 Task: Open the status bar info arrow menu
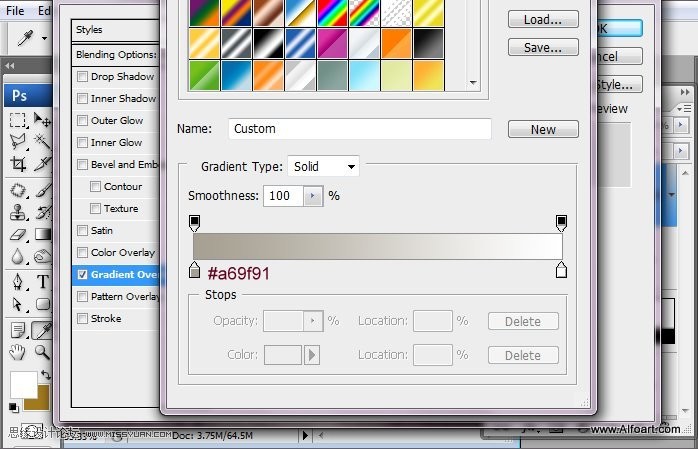[x=305, y=435]
